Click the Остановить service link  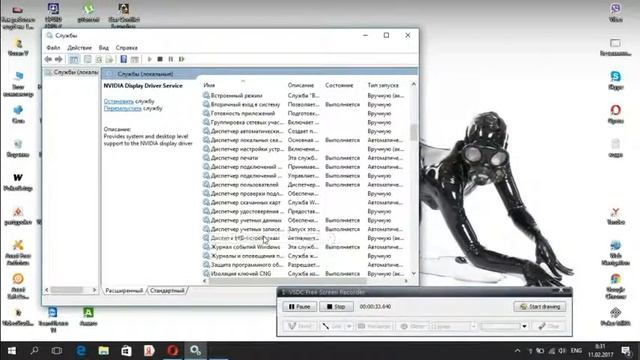118,101
